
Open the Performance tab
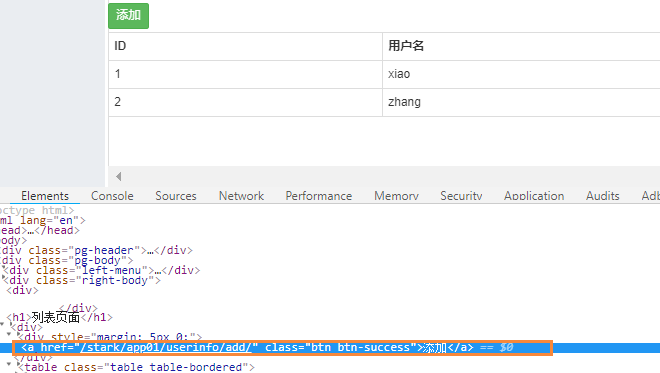[x=319, y=196]
